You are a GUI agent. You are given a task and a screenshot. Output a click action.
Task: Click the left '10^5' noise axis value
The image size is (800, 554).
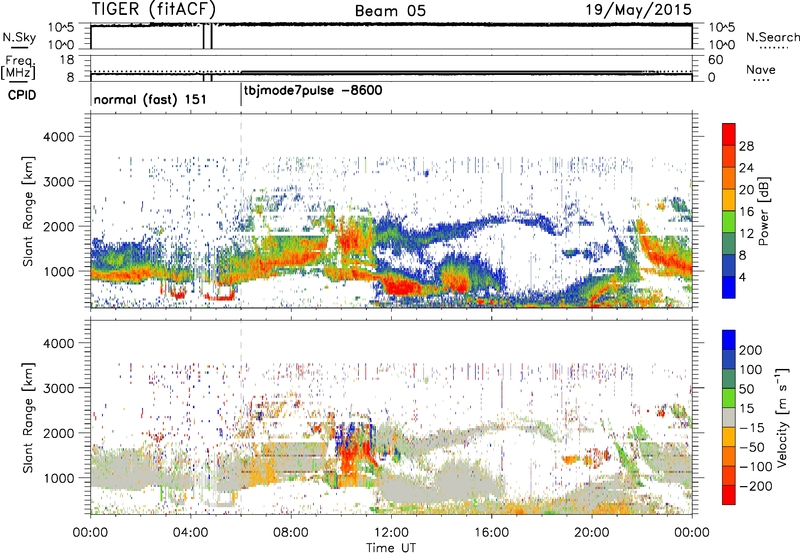61,28
